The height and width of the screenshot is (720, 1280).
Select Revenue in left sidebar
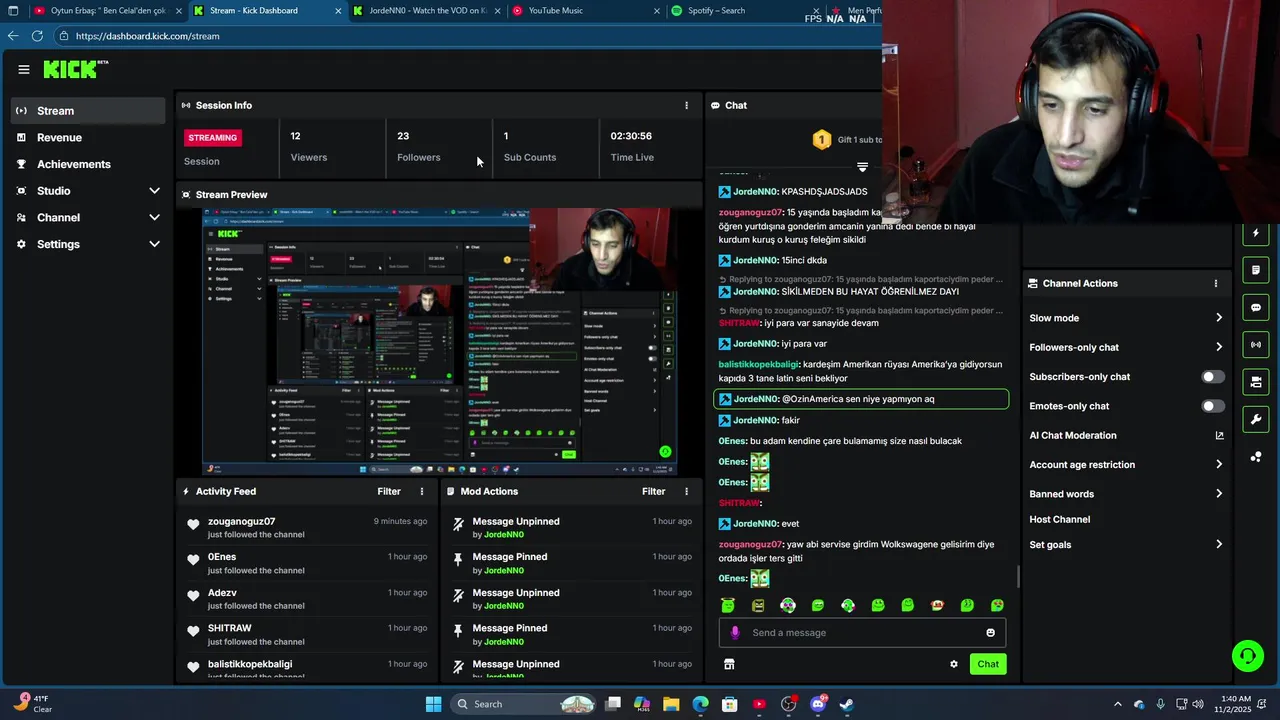click(x=88, y=138)
